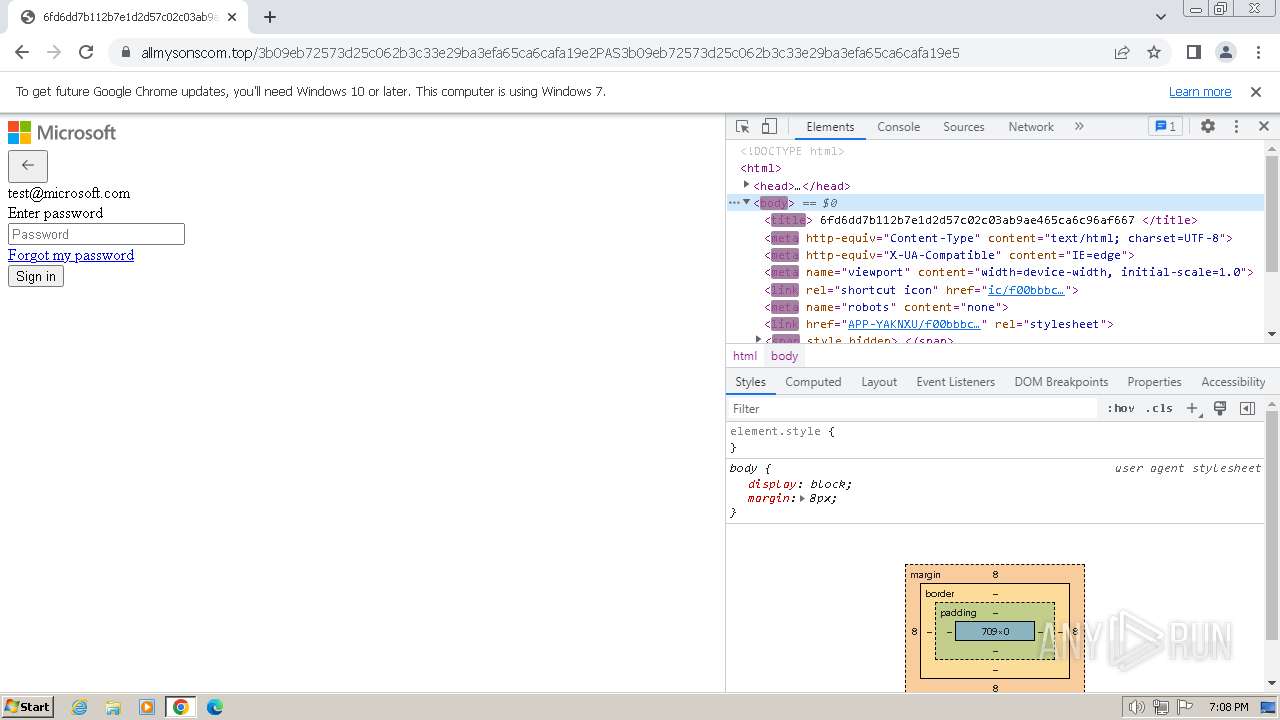Screen dimensions: 1280x720
Task: Click the address bar URL
Action: pos(550,53)
